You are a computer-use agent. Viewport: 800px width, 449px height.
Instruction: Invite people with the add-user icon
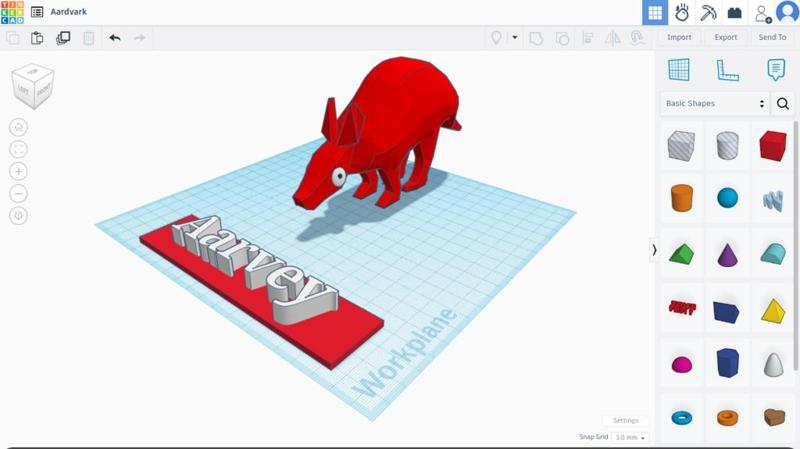click(762, 13)
